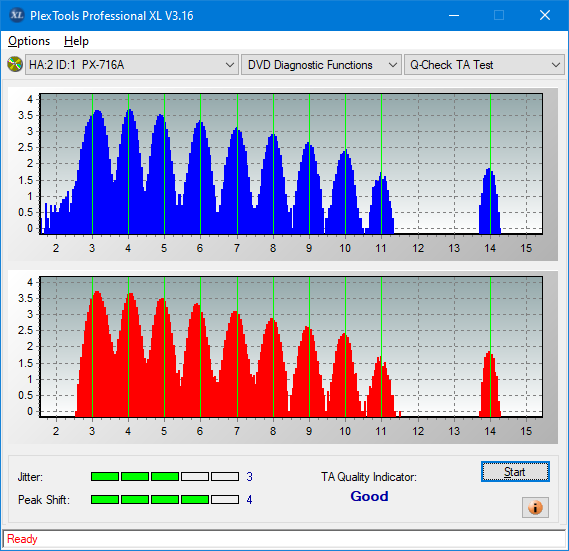Open the Q-Check TA Test dropdown

coord(484,65)
